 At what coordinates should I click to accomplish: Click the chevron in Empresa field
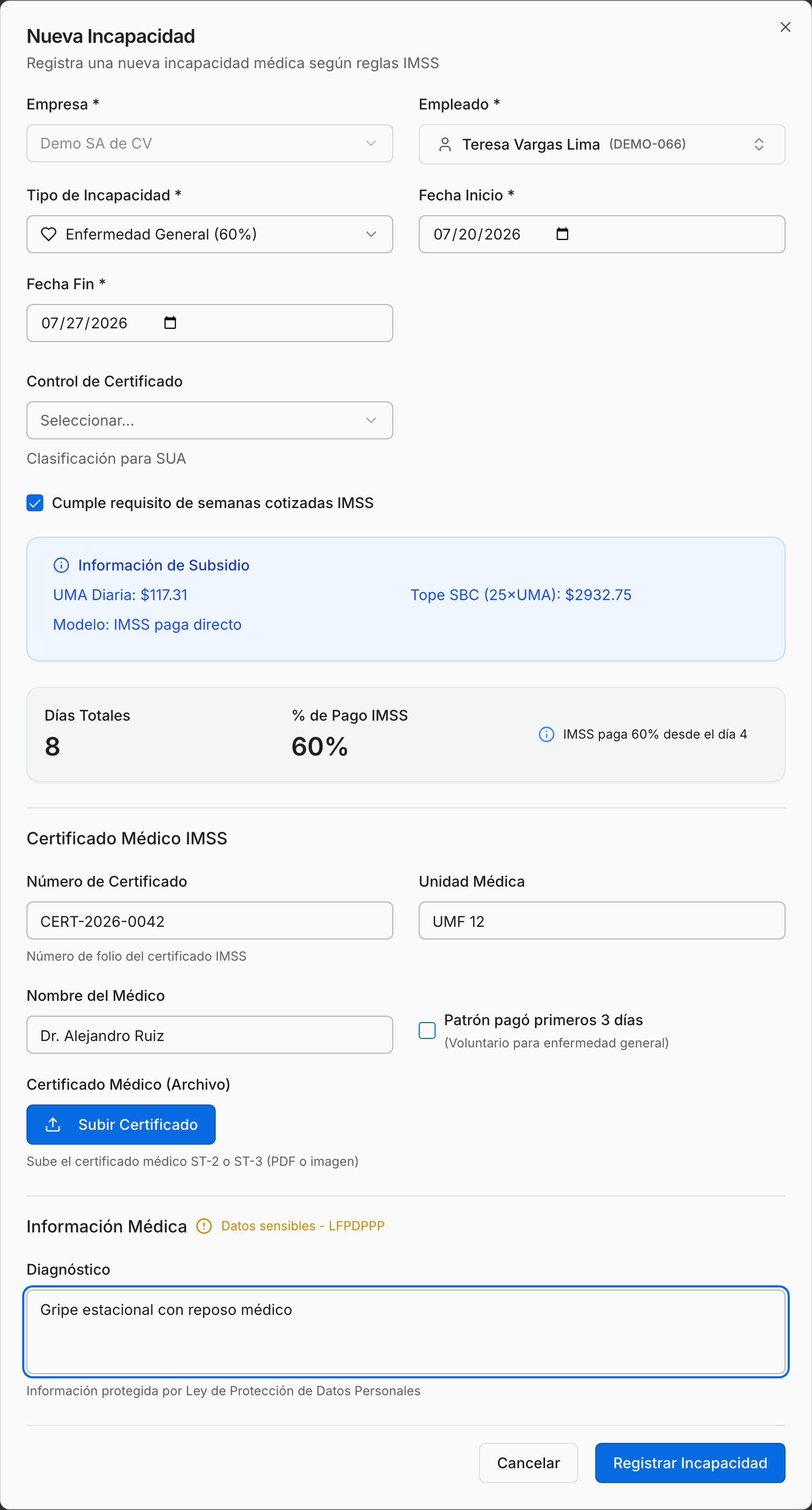371,143
